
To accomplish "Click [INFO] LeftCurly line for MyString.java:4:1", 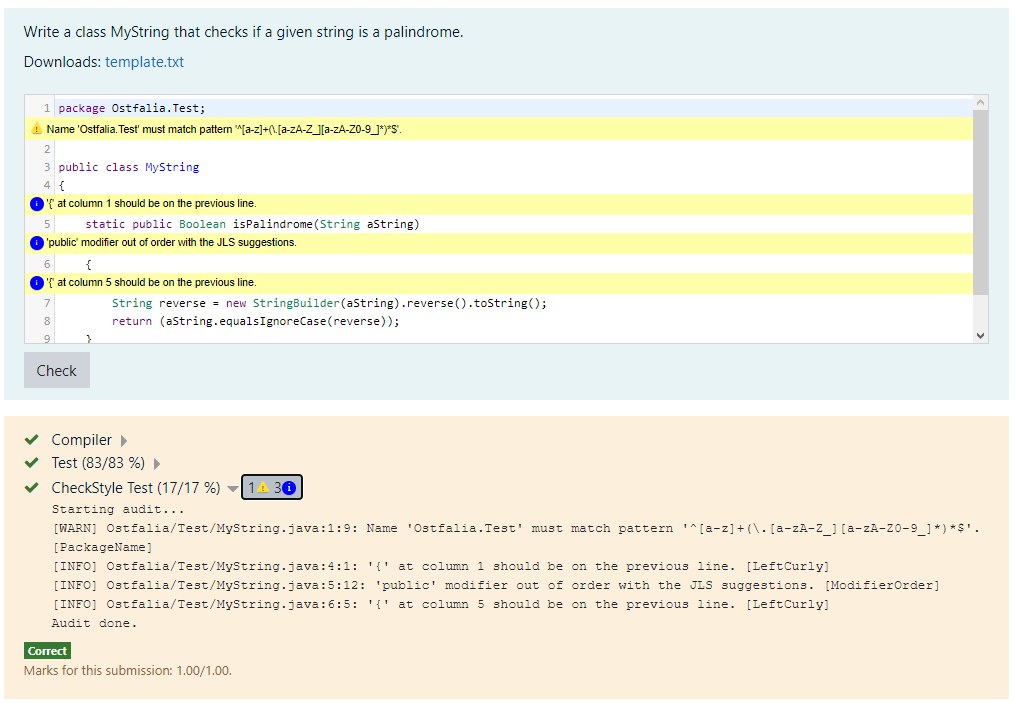I will pos(441,566).
